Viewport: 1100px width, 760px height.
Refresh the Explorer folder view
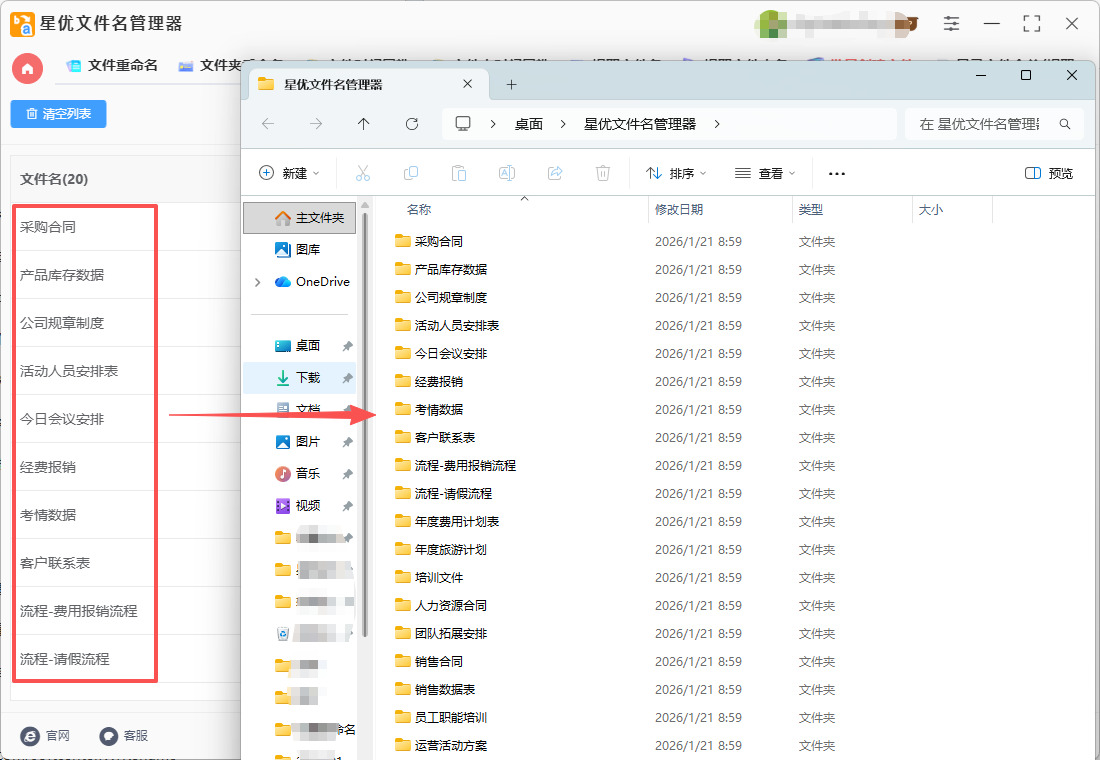[x=412, y=124]
